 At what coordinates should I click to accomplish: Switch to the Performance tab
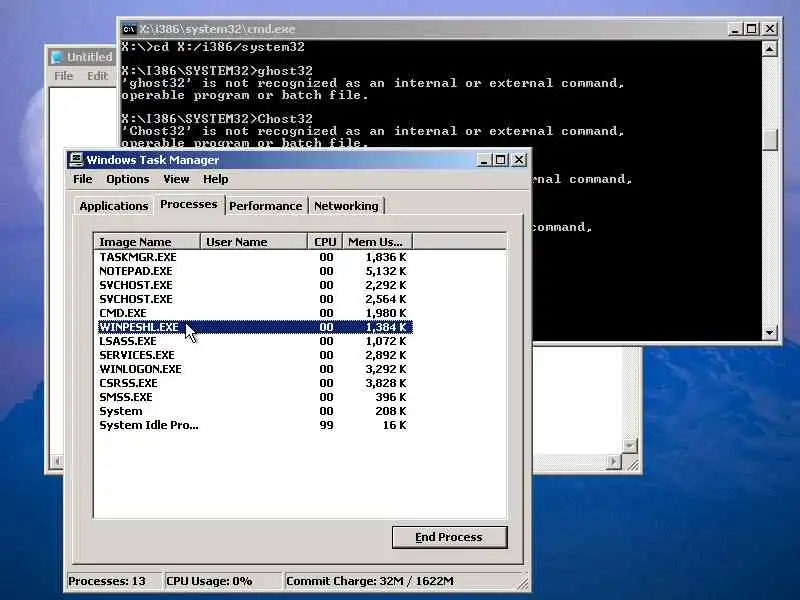tap(265, 206)
